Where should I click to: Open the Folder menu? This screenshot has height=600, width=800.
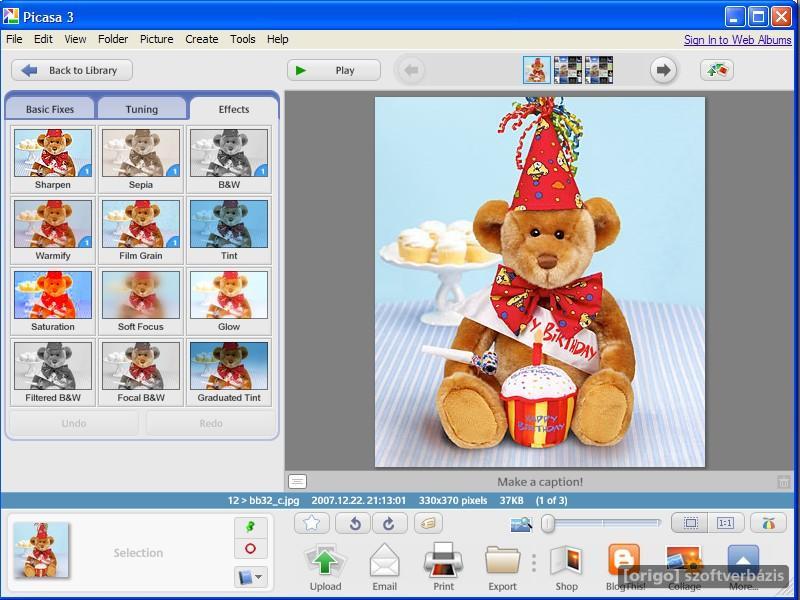[113, 39]
